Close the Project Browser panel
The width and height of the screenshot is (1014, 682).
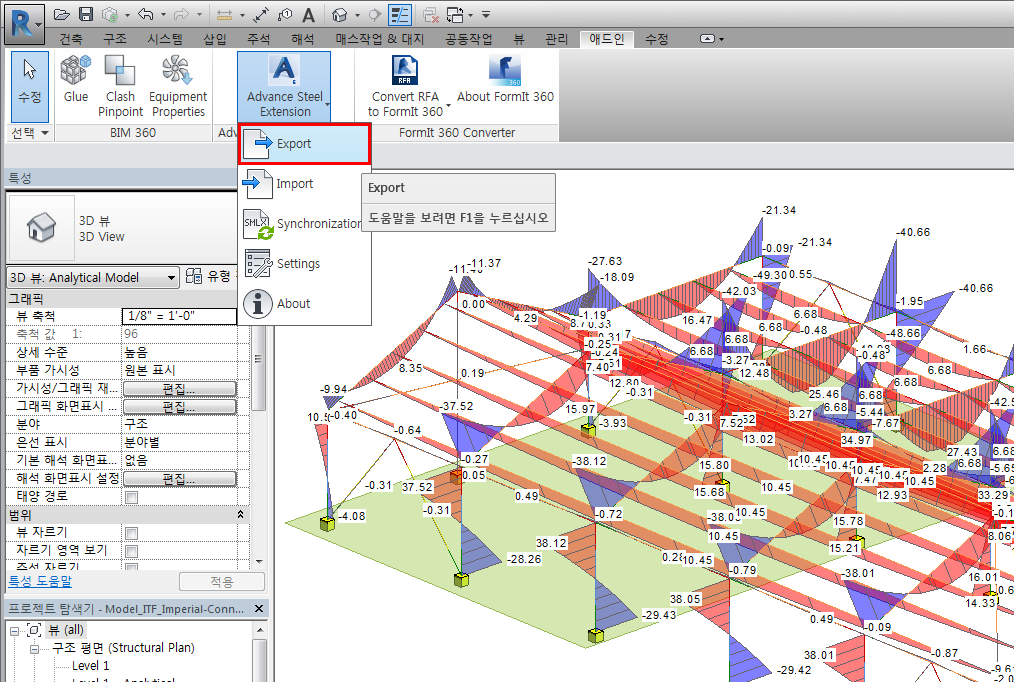click(x=259, y=609)
